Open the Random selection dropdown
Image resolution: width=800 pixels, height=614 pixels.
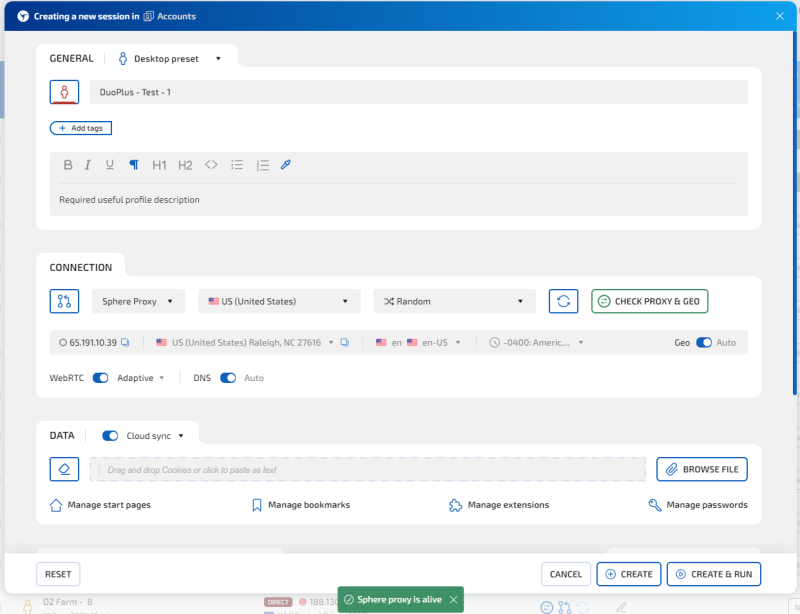click(454, 301)
